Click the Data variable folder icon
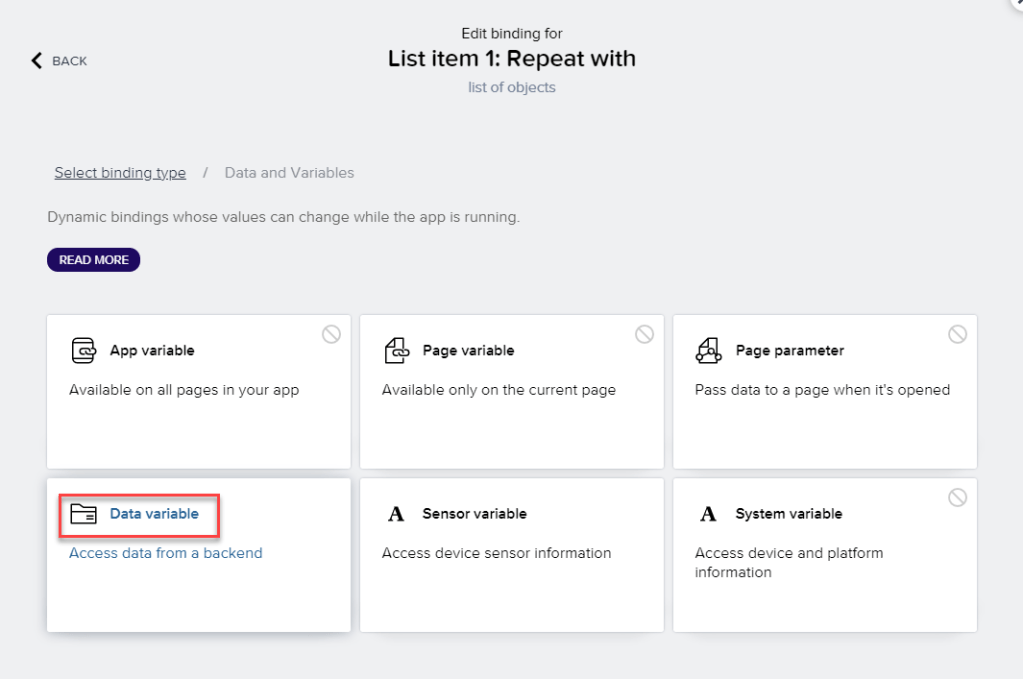This screenshot has height=679, width=1023. (83, 514)
